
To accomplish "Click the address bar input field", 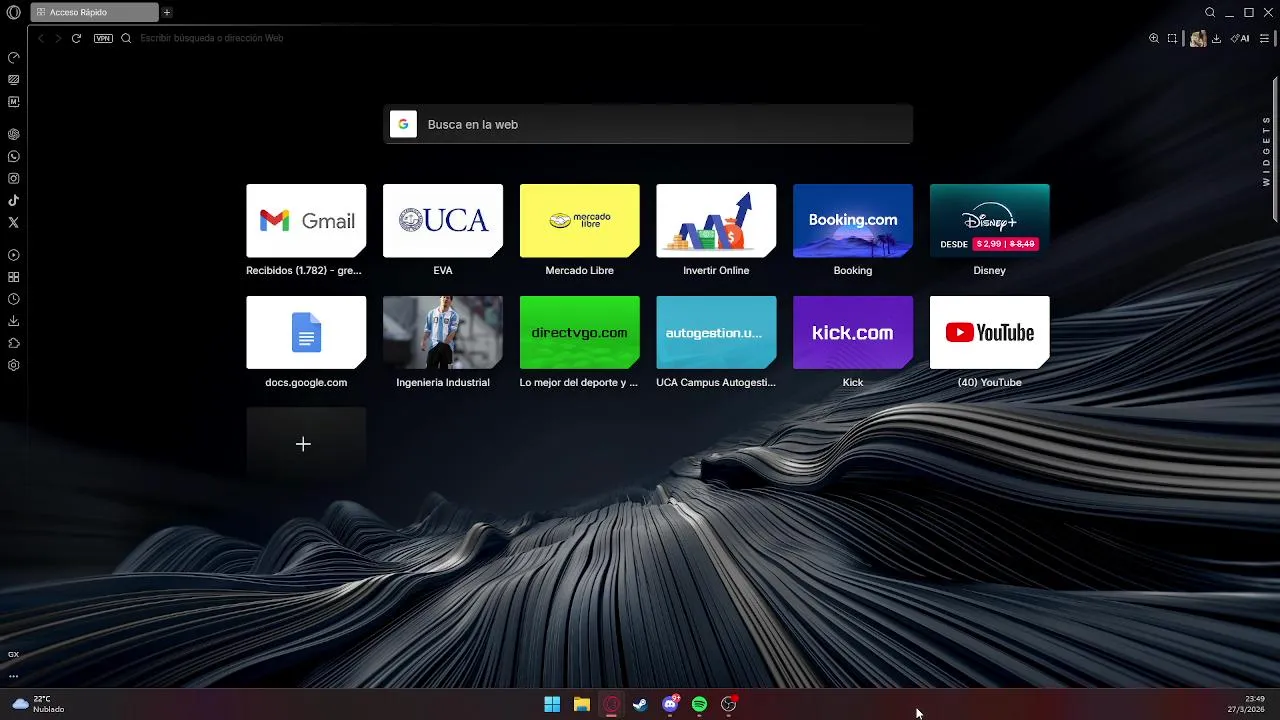I will point(640,38).
